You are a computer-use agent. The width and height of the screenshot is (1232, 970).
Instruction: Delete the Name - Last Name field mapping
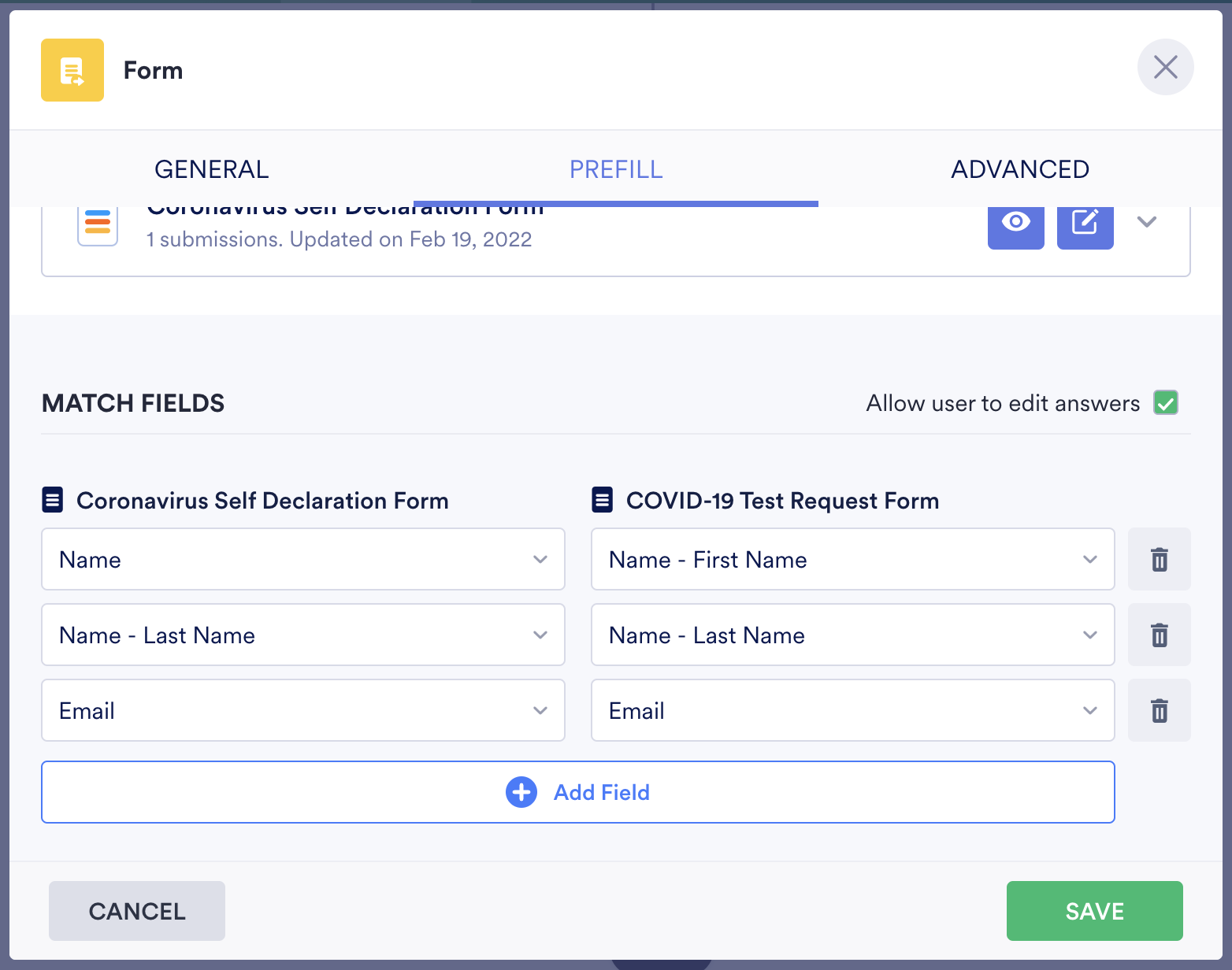pos(1159,635)
